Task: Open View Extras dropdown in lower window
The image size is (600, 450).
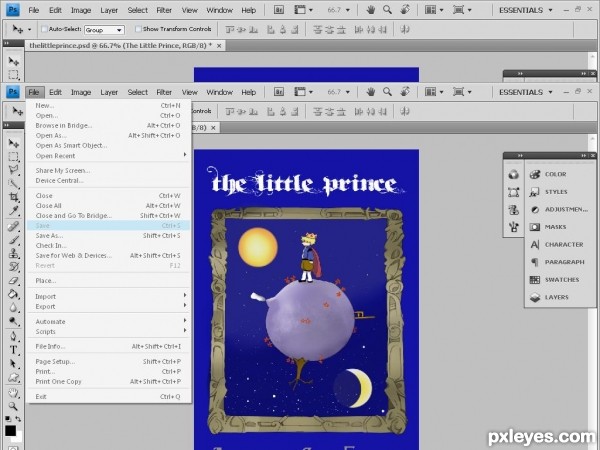Action: point(303,92)
